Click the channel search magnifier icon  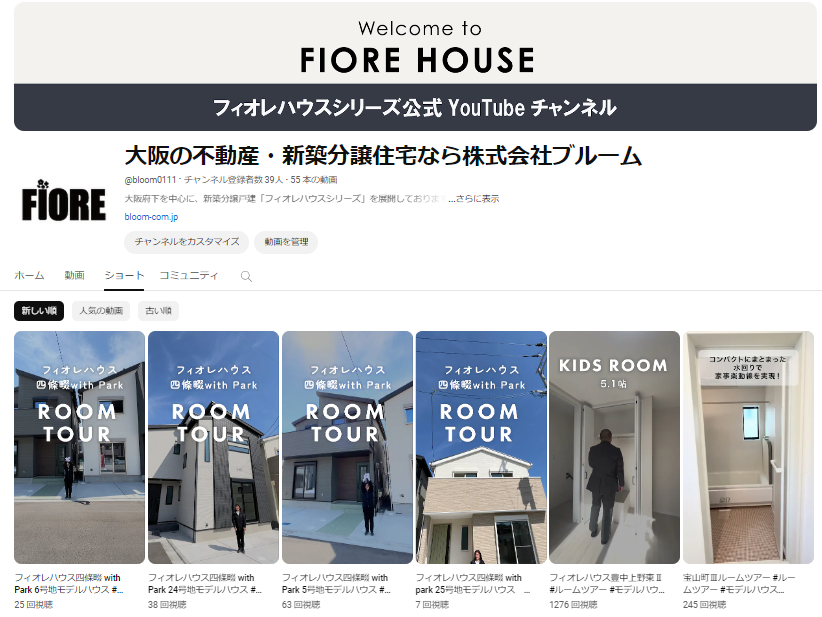click(x=246, y=276)
